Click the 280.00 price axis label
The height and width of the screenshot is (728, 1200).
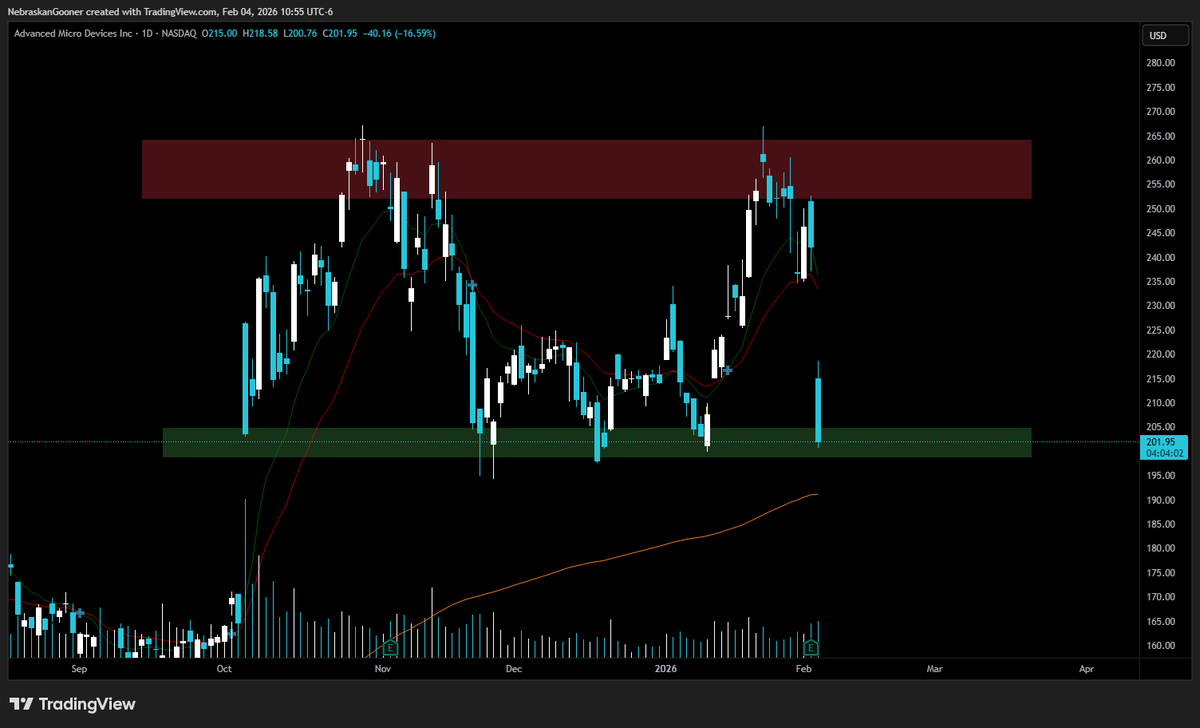(x=1160, y=64)
